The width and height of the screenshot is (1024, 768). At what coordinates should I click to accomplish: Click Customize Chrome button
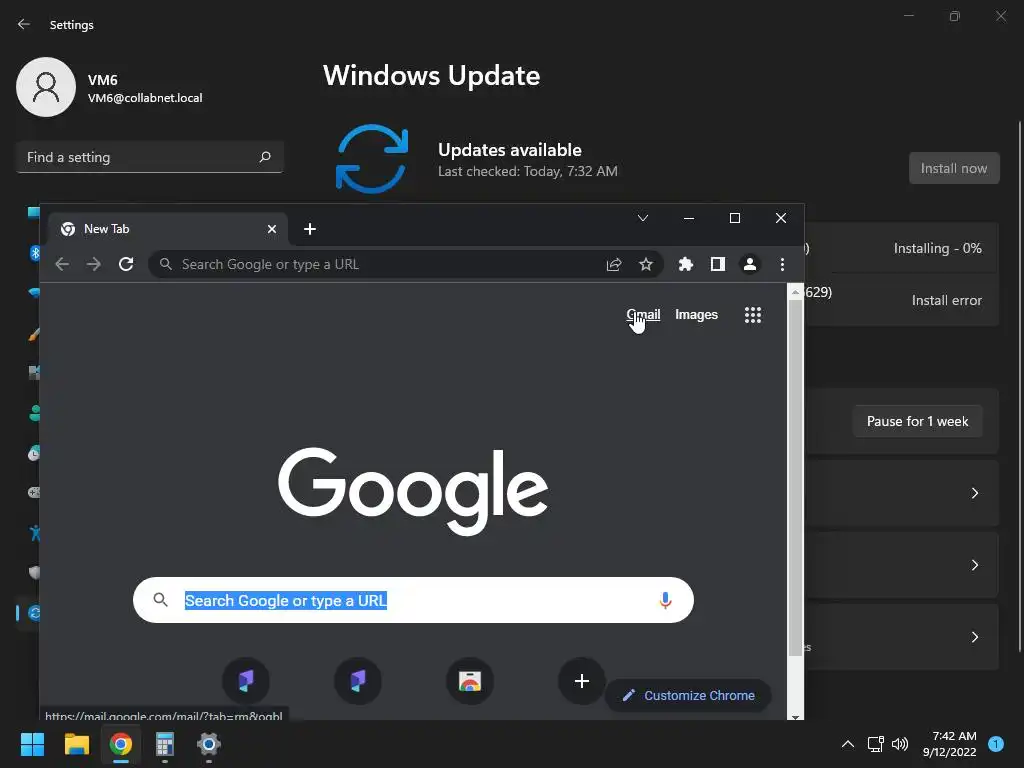click(688, 696)
